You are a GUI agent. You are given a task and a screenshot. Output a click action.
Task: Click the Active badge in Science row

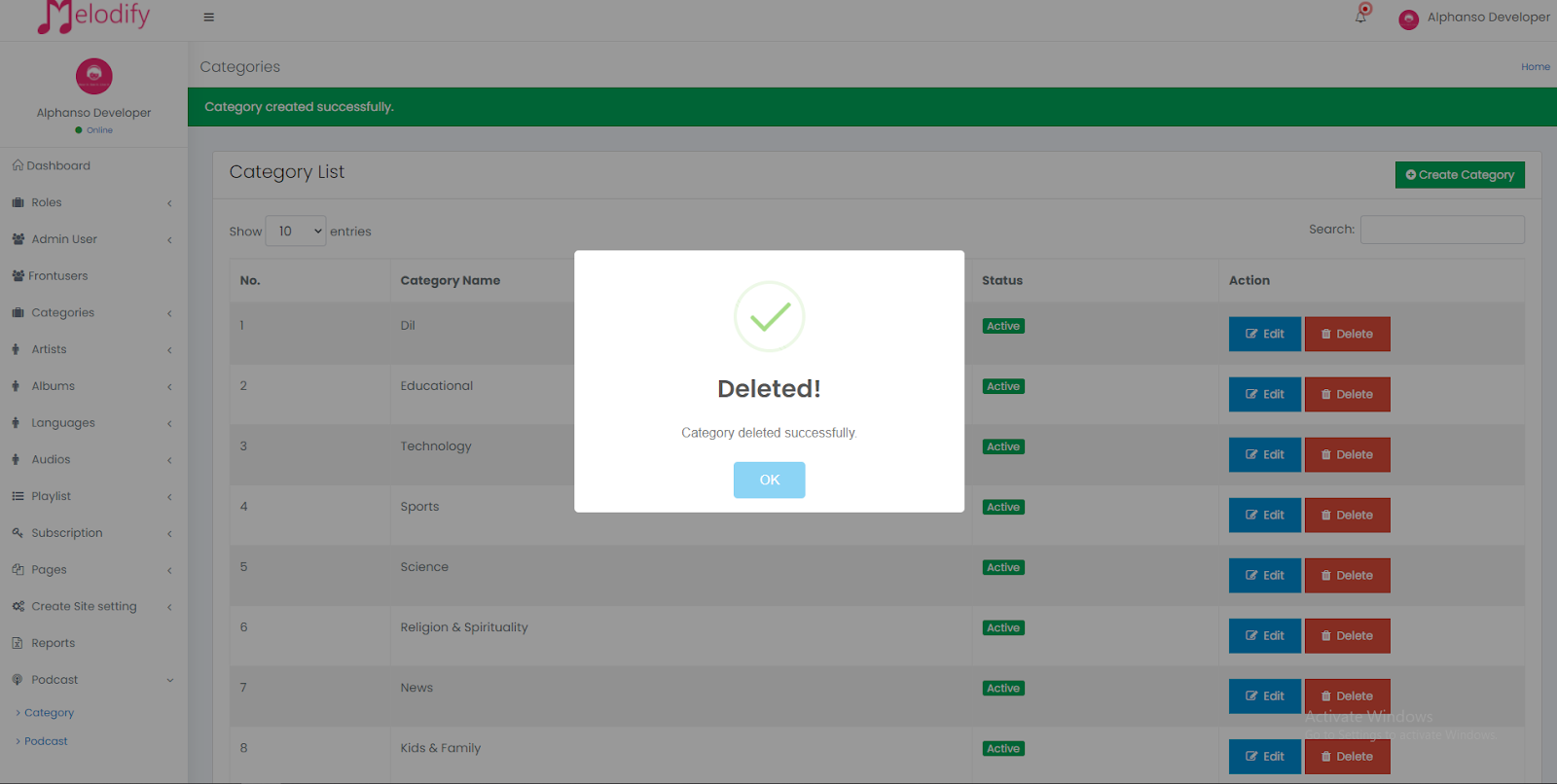pos(1003,568)
